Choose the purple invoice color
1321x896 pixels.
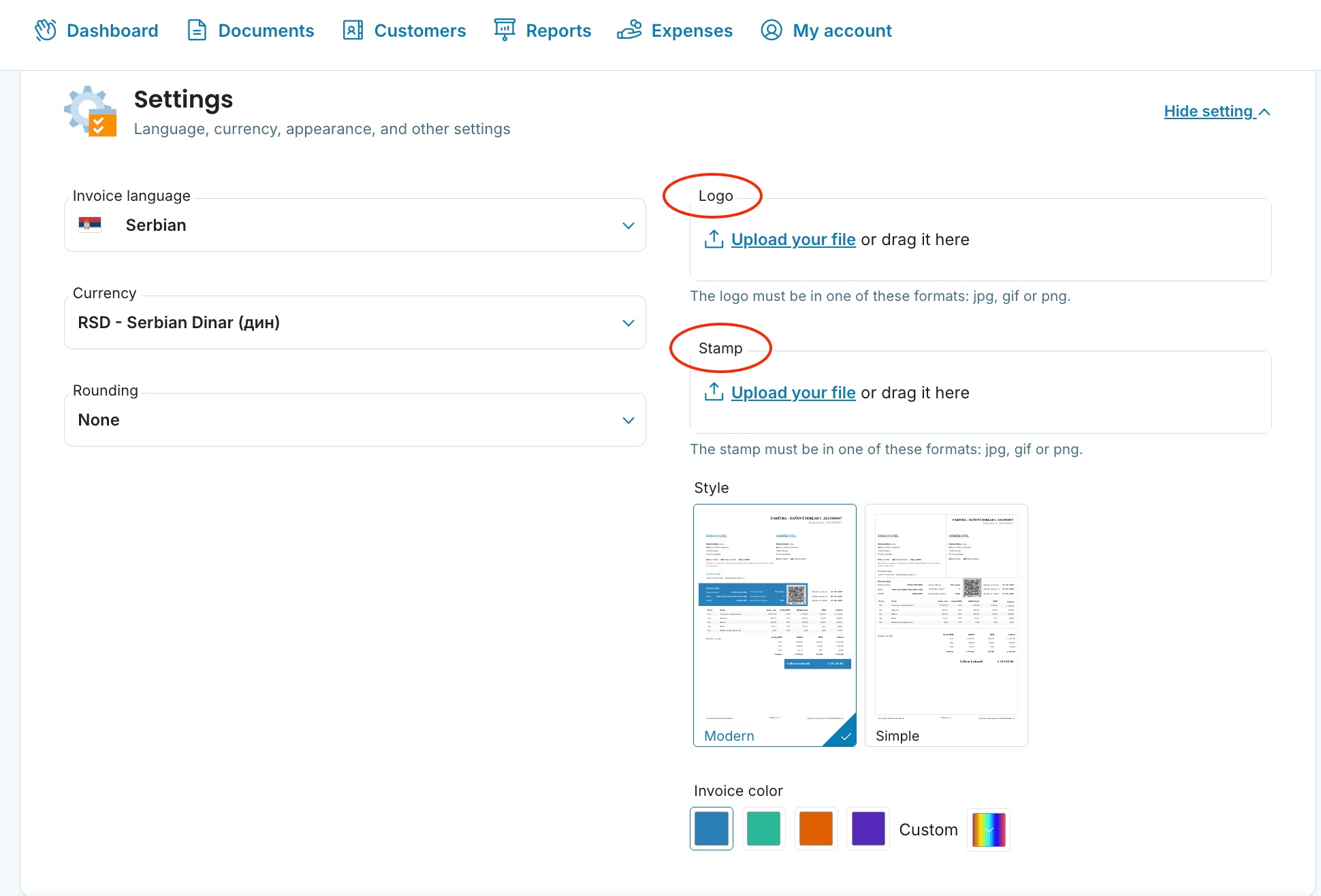(x=868, y=829)
